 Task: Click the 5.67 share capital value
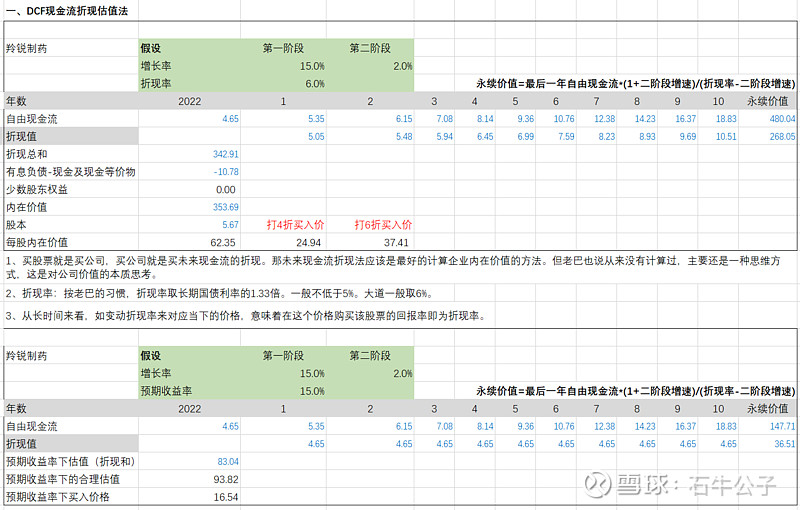[230, 225]
